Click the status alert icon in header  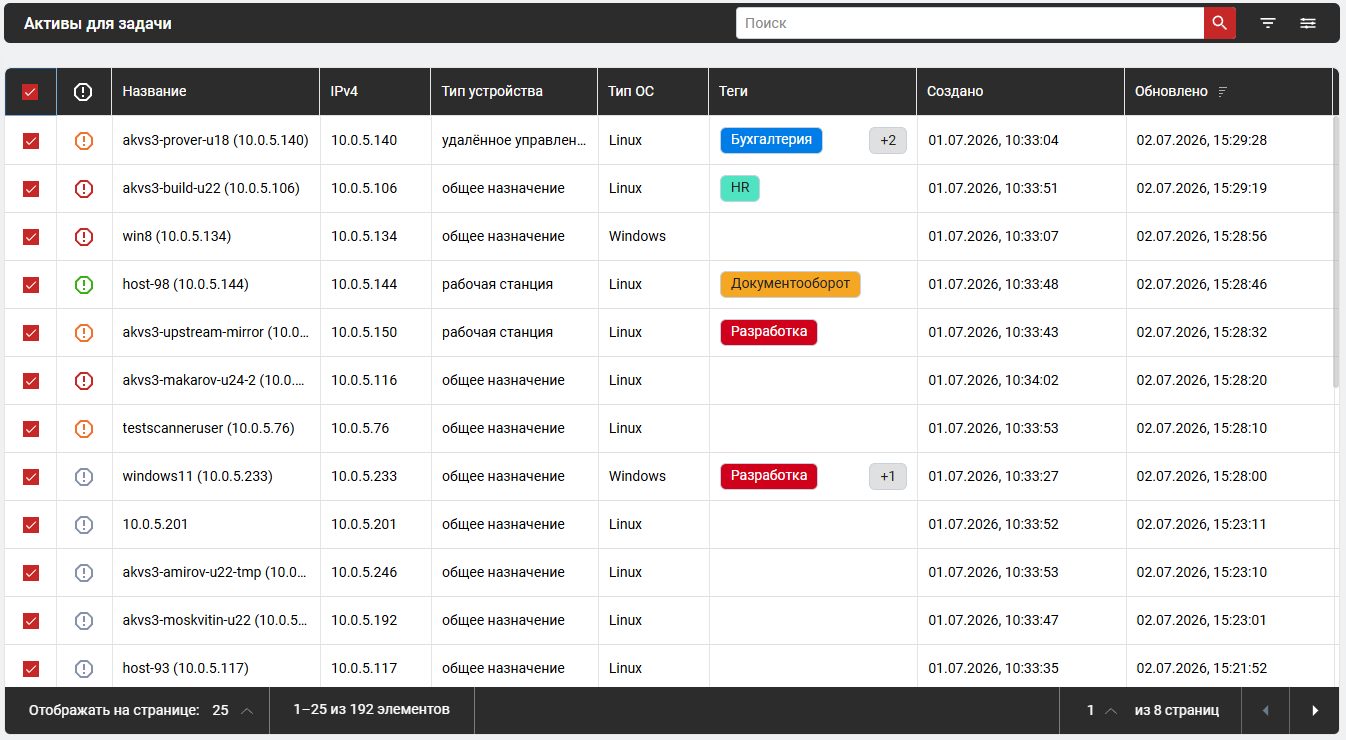[83, 92]
